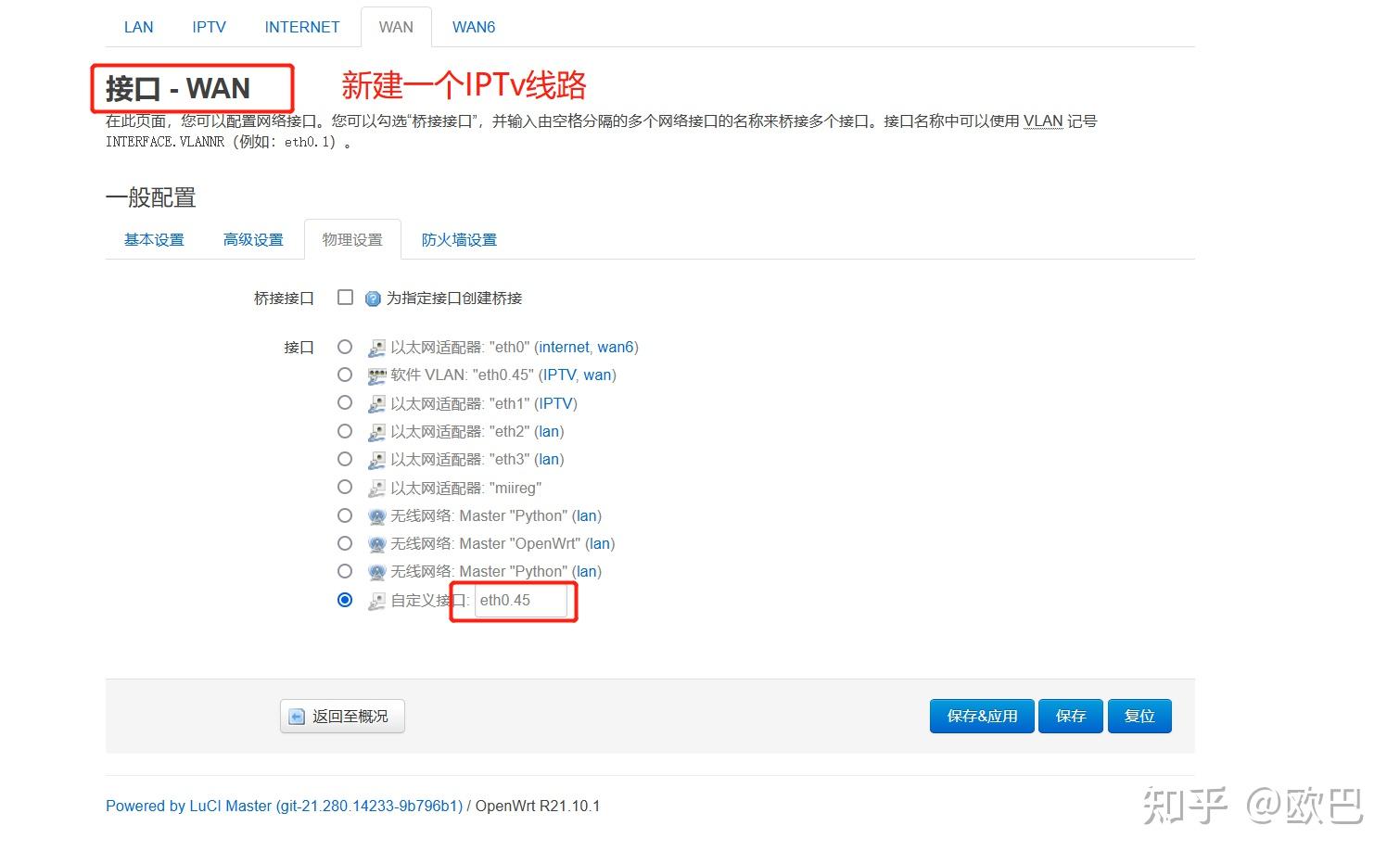1400x864 pixels.
Task: Switch to the 防火墙设置 settings tab
Action: tap(459, 239)
